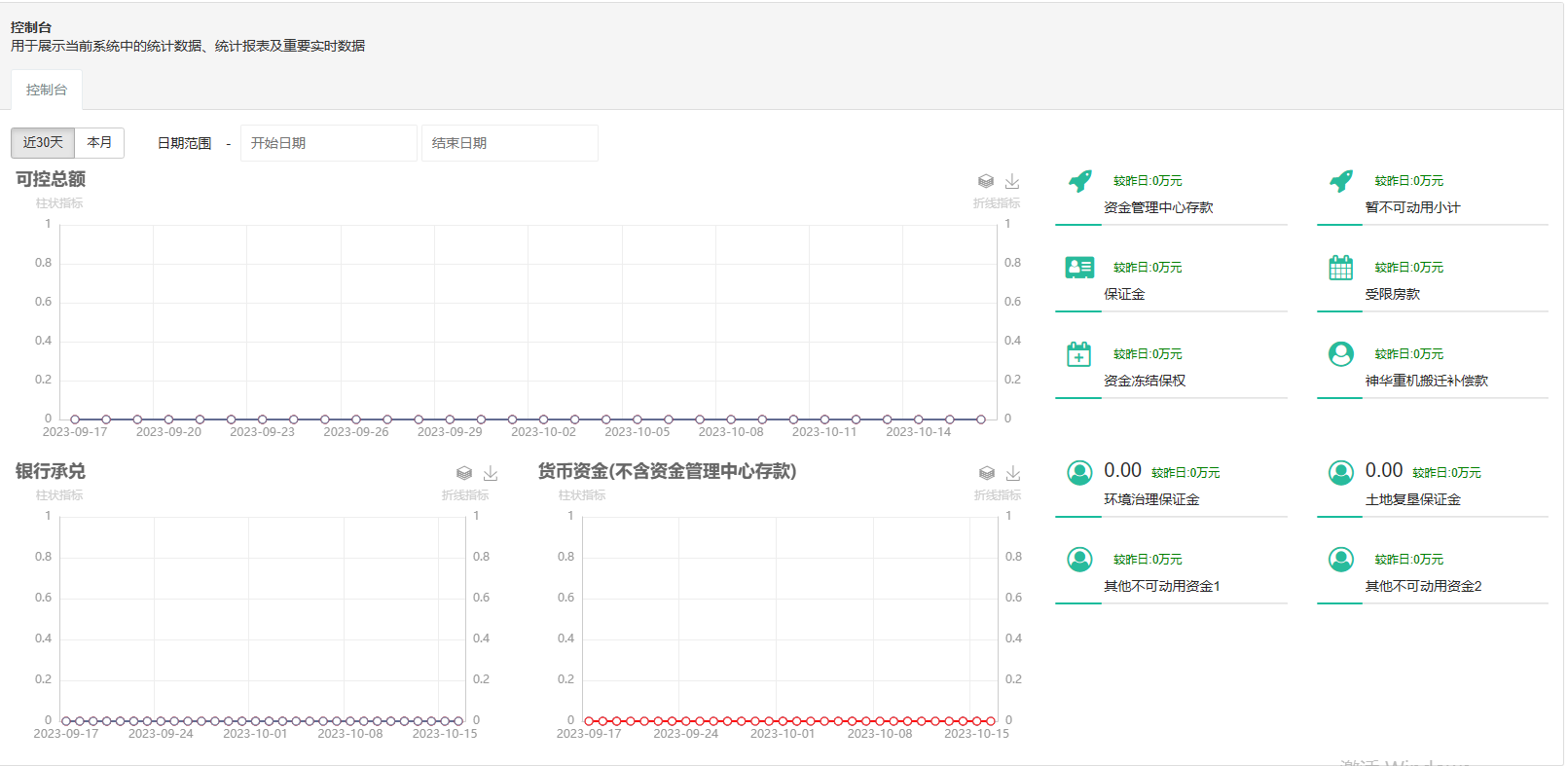Viewport: 1568px width, 766px height.
Task: Click 0.00 value of 环境治理保证金
Action: click(1122, 471)
